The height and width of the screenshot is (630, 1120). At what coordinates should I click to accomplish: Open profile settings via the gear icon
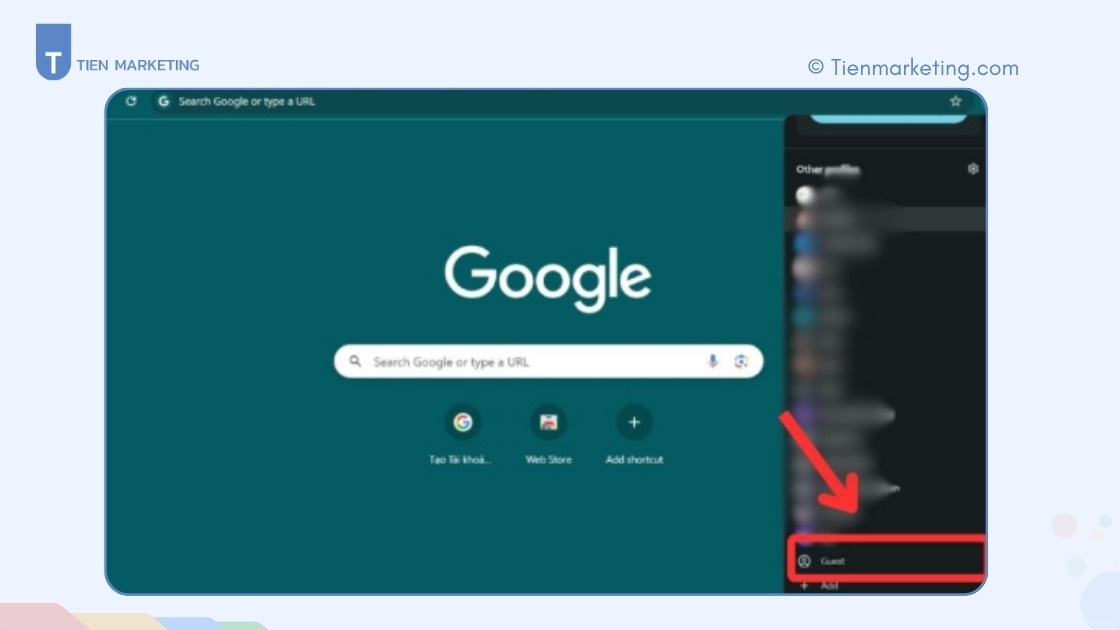pyautogui.click(x=973, y=169)
